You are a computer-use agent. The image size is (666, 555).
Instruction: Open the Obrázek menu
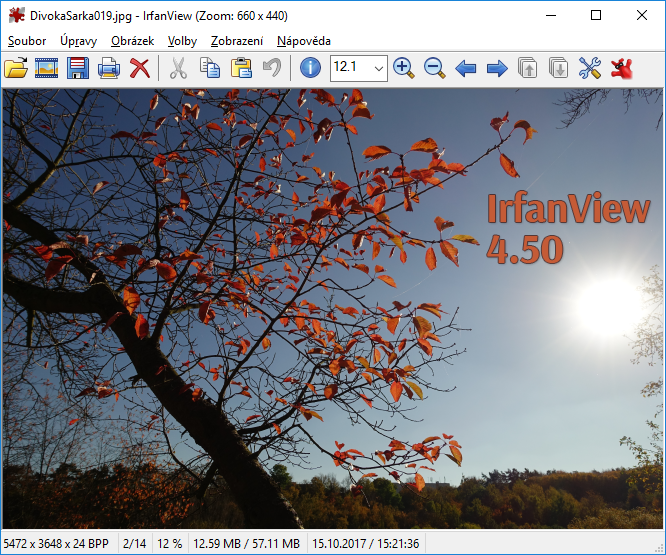tap(133, 41)
